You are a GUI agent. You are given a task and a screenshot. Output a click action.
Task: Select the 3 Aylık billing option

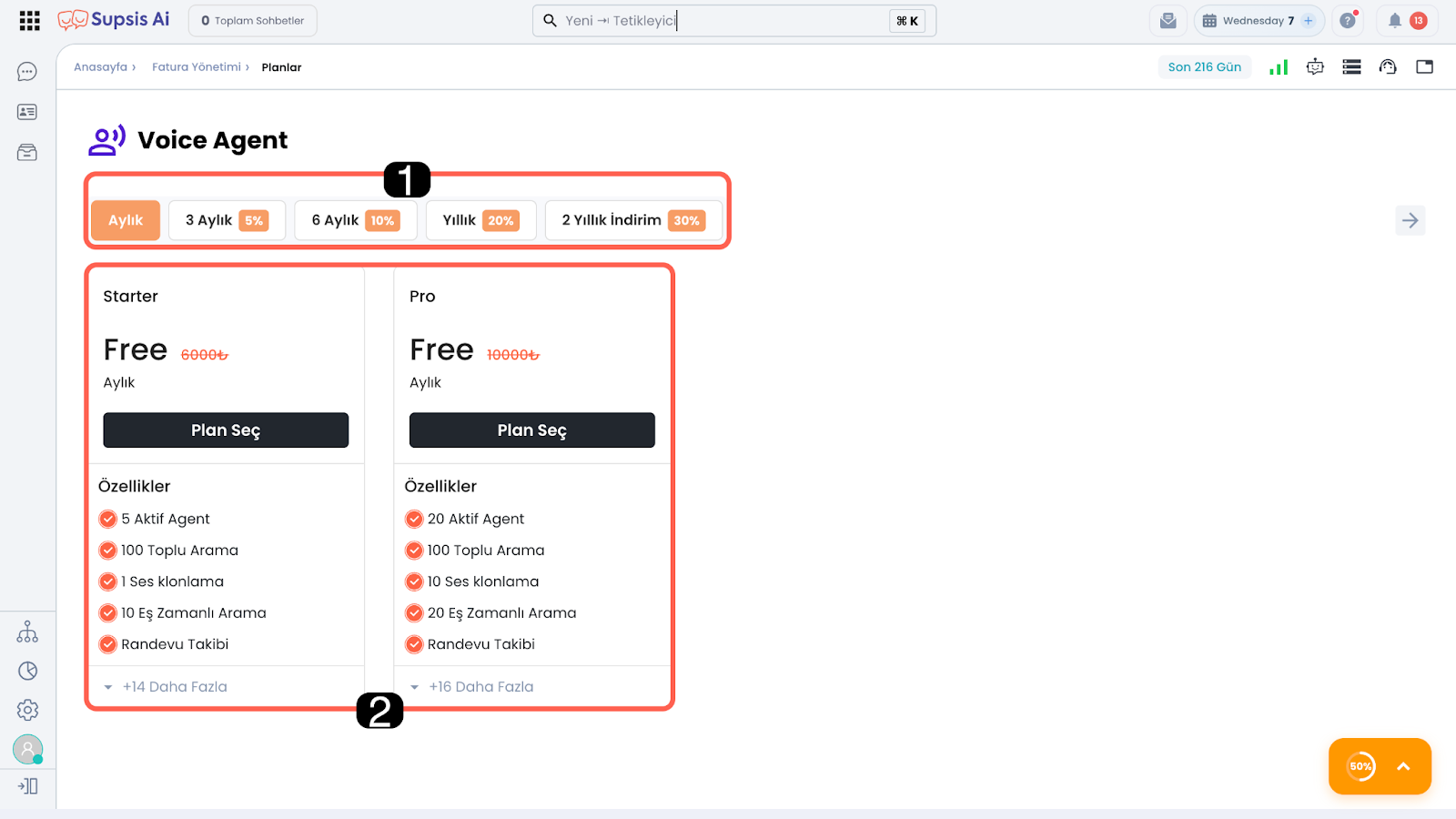pos(227,220)
